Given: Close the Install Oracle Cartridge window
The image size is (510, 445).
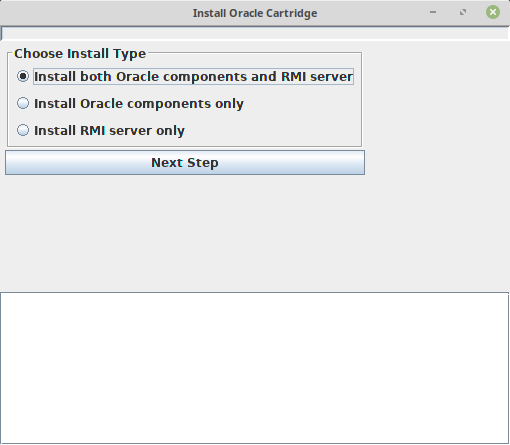Looking at the screenshot, I should 493,12.
